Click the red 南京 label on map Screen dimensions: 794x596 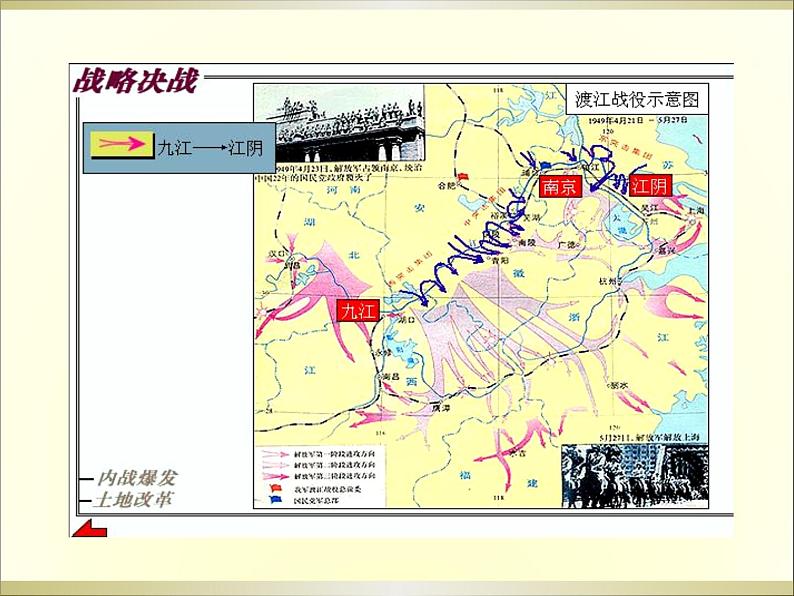click(560, 186)
